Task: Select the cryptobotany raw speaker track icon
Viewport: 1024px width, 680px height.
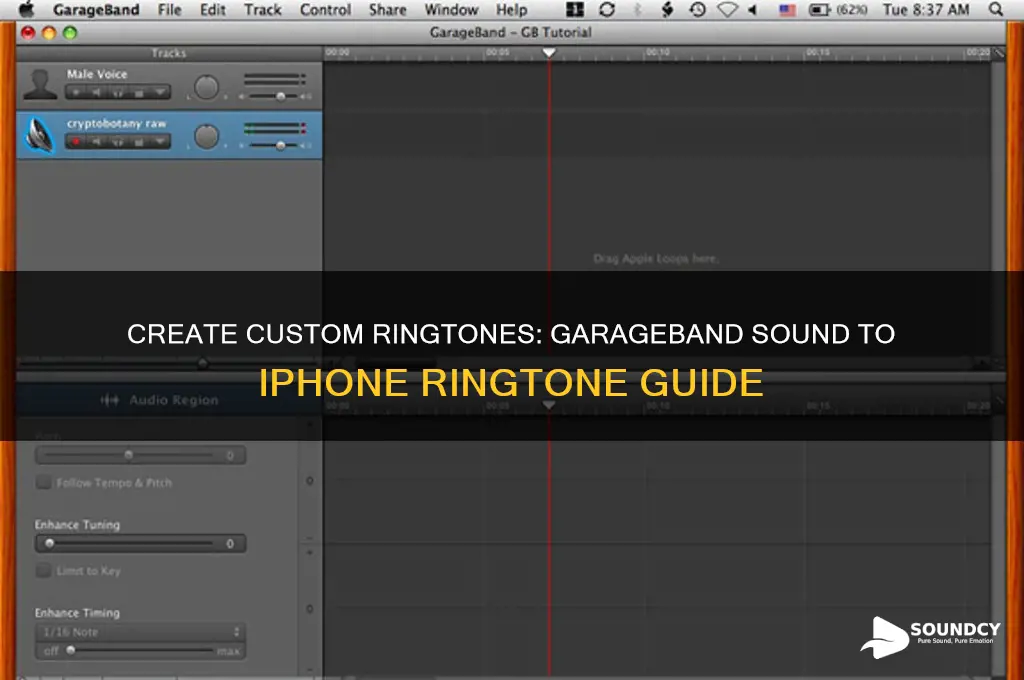Action: (x=40, y=135)
